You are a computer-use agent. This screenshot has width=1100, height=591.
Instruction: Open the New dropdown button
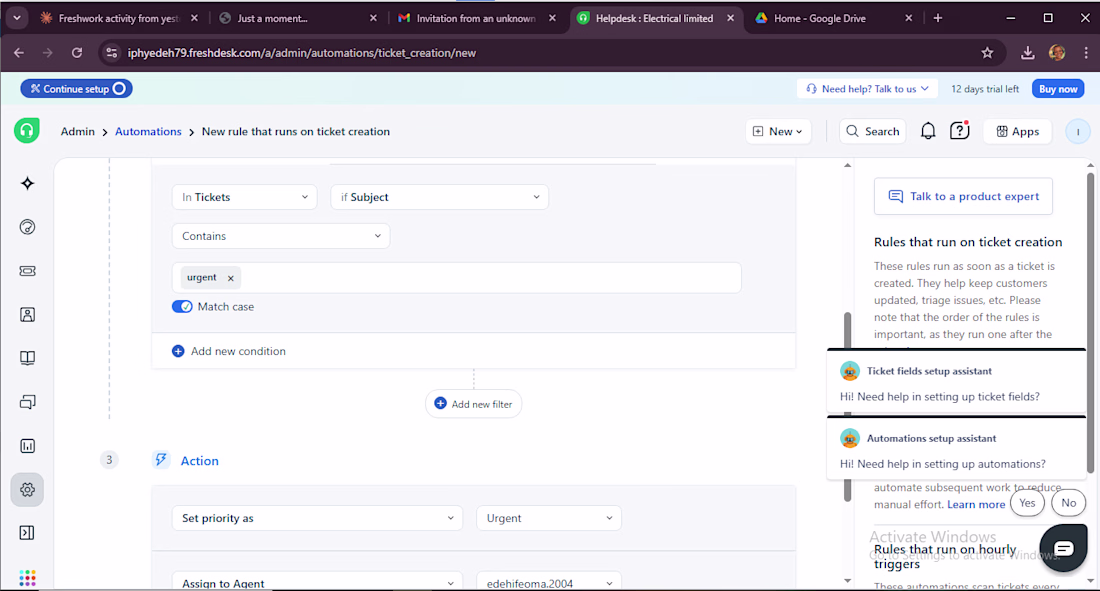coord(778,131)
